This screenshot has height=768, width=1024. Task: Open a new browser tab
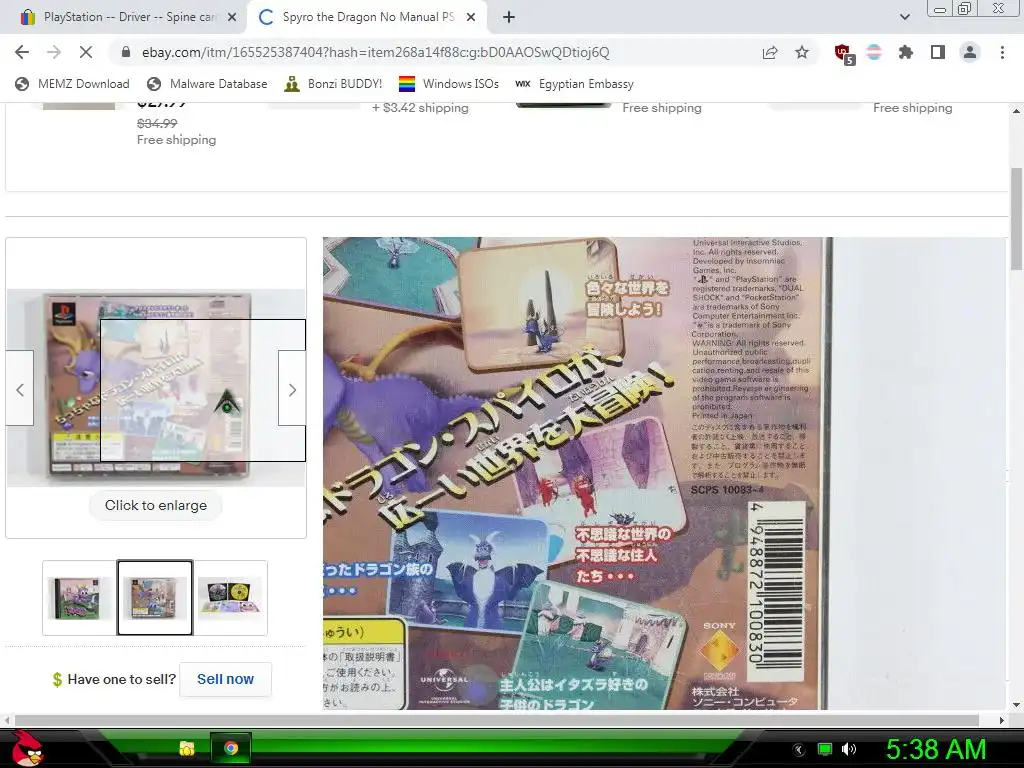point(509,18)
